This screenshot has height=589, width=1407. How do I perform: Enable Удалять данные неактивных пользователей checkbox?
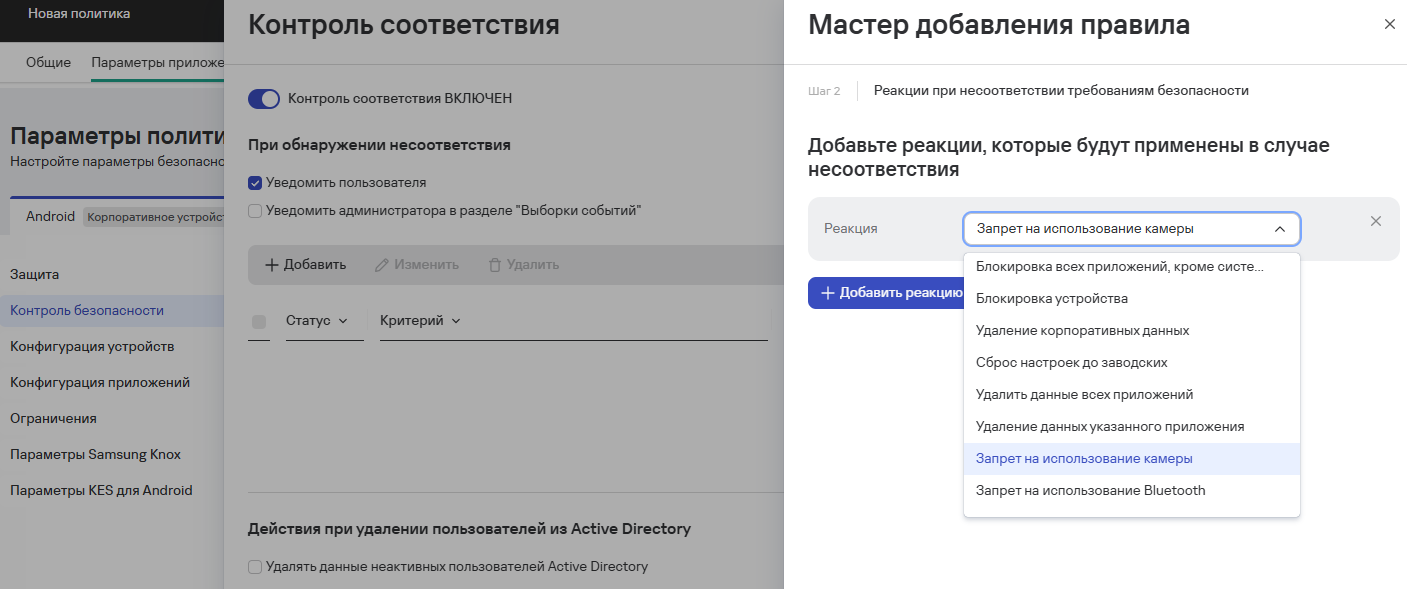[x=255, y=567]
